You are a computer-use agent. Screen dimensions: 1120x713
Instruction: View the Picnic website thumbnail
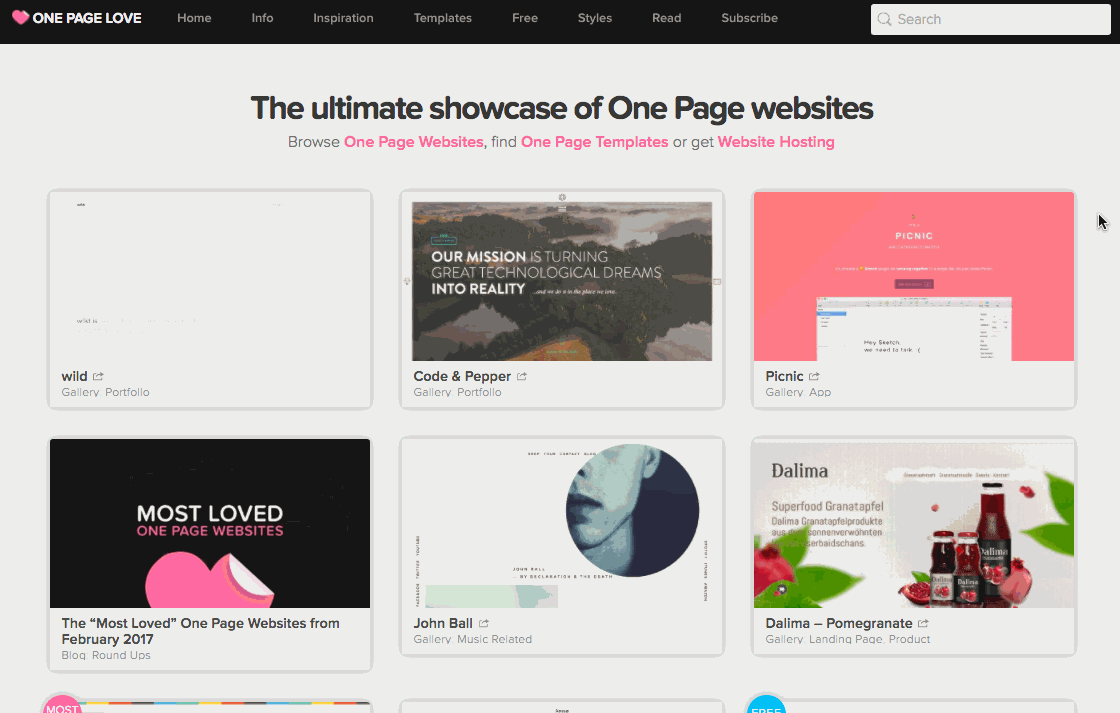click(x=914, y=276)
